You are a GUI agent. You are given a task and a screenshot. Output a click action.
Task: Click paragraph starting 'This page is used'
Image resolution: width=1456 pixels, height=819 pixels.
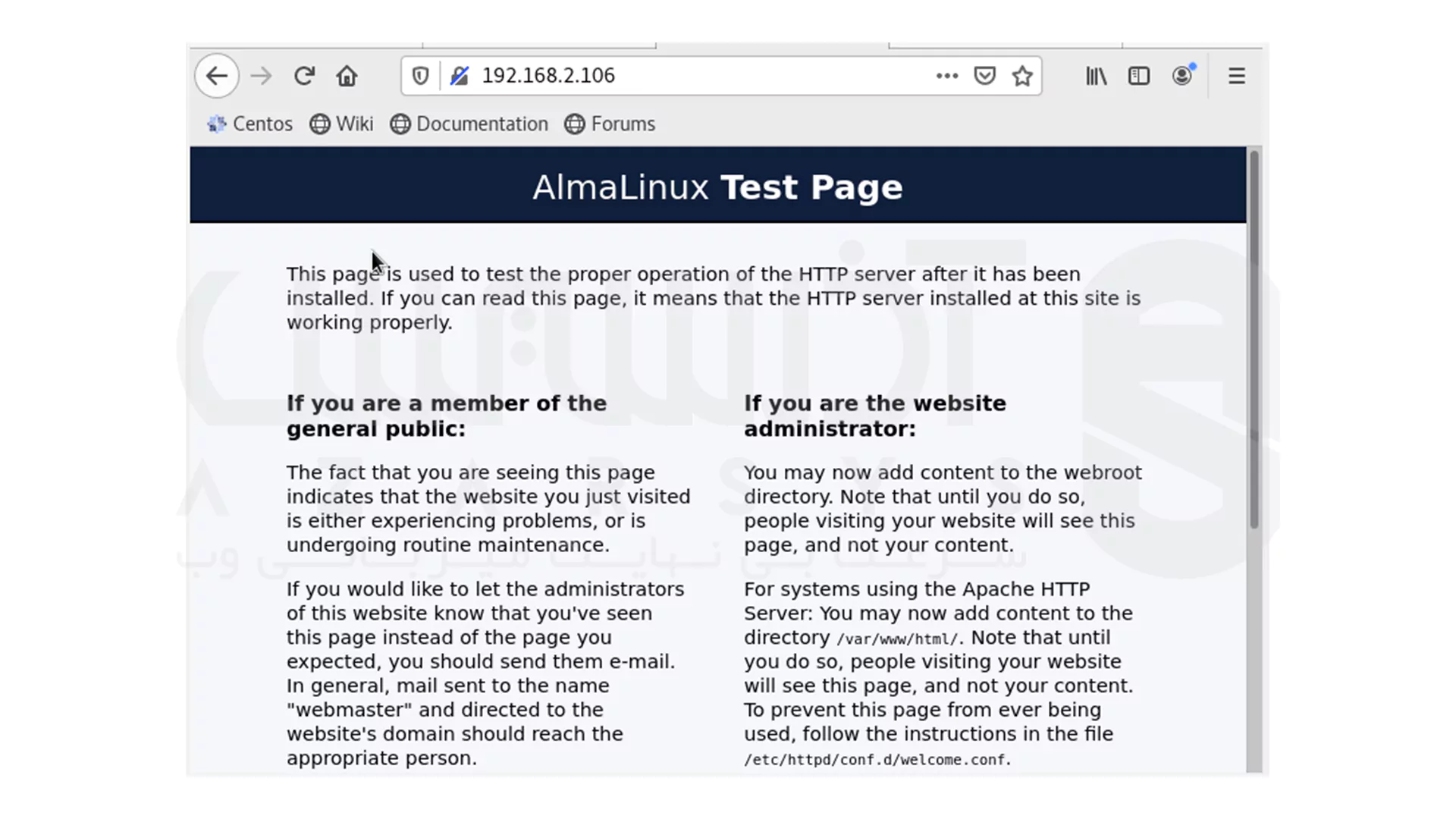coord(713,298)
